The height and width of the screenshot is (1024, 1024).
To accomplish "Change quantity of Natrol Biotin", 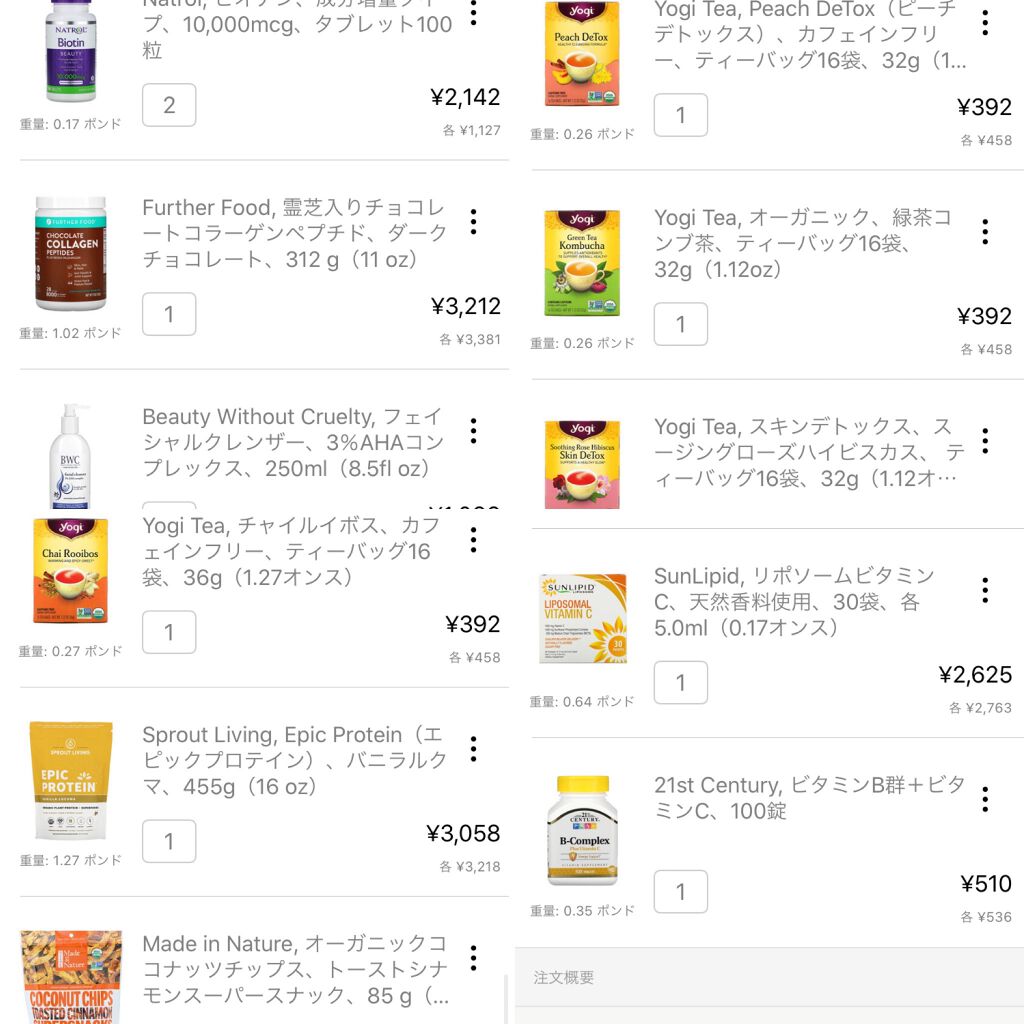I will coord(169,105).
